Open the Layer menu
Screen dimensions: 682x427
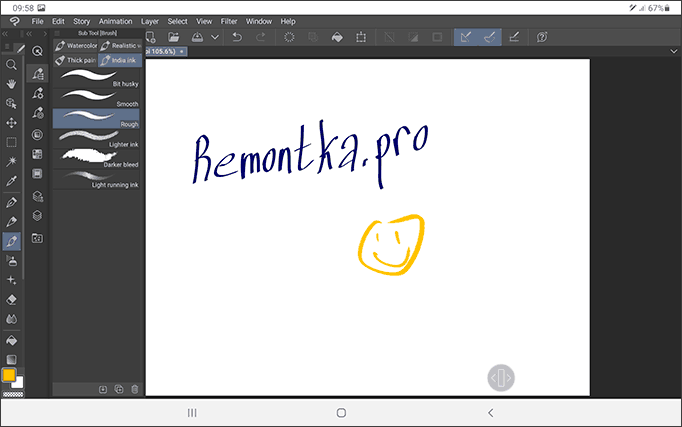tap(150, 21)
